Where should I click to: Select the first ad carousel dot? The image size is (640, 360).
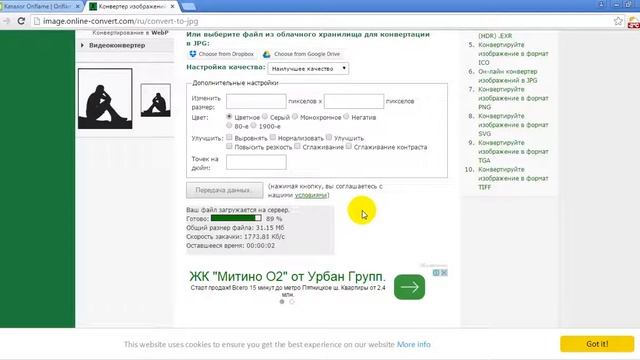[282, 302]
